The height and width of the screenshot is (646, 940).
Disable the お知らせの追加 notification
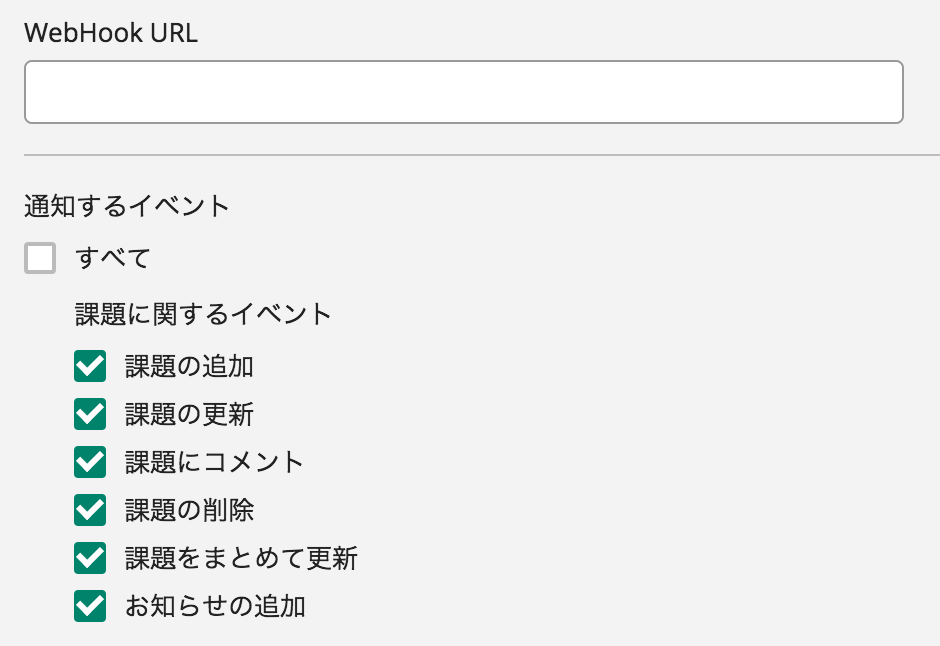click(90, 606)
